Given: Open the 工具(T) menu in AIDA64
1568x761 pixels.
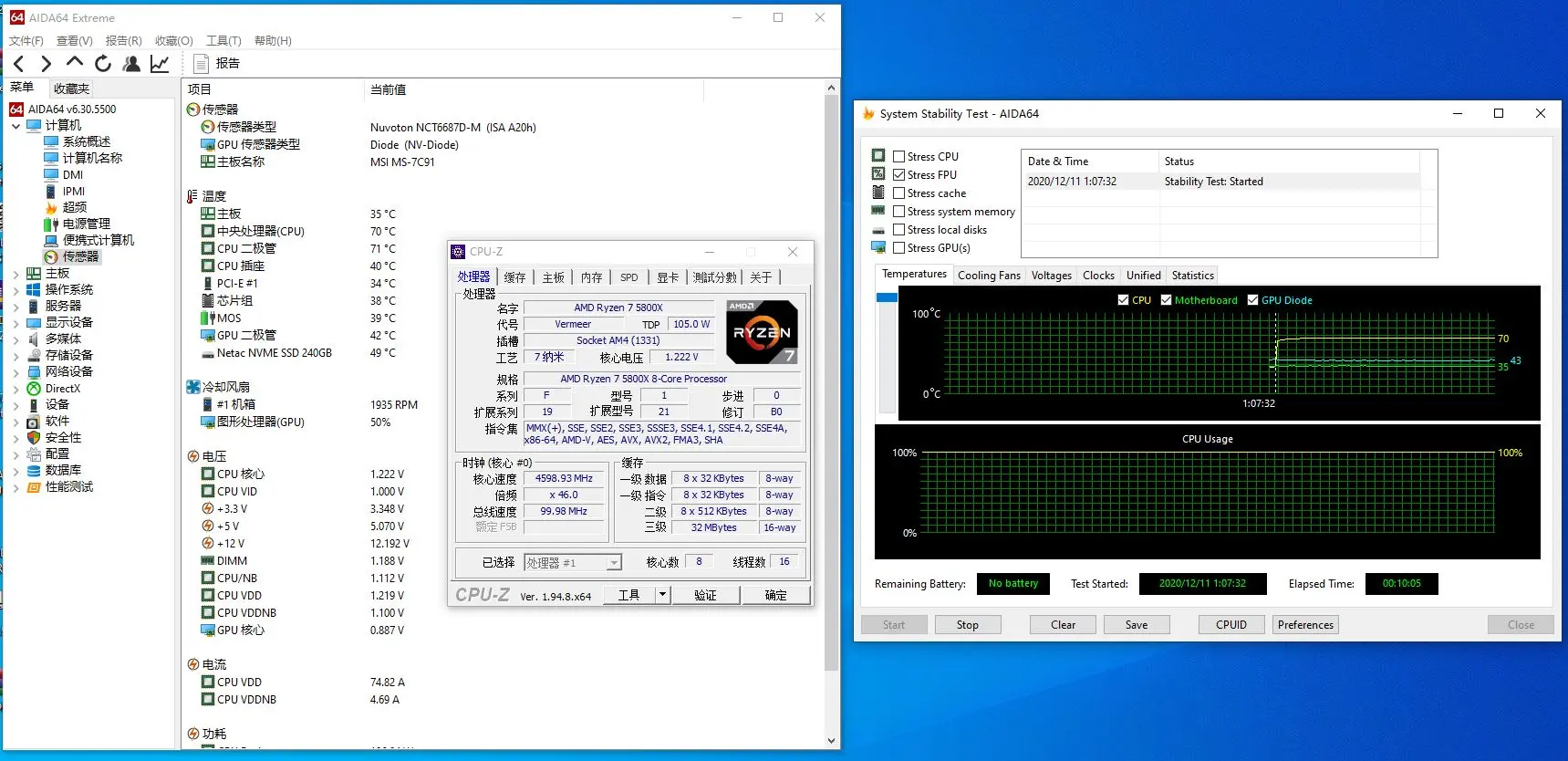Looking at the screenshot, I should [223, 40].
